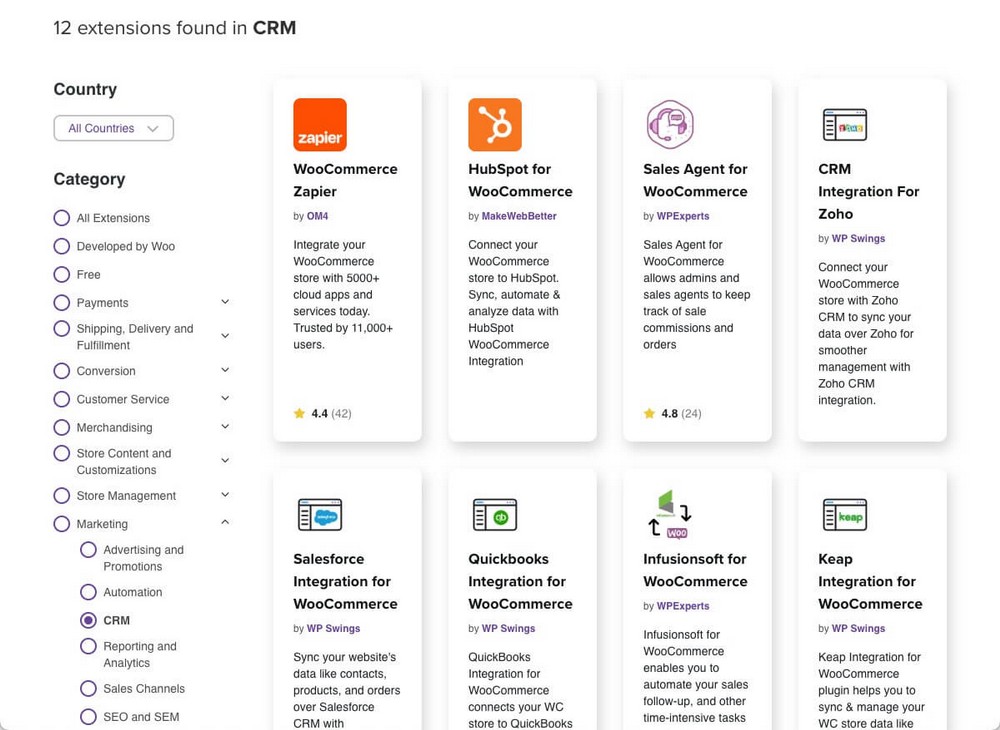The height and width of the screenshot is (730, 1000).
Task: Select the Store Management radio button
Action: pos(62,495)
